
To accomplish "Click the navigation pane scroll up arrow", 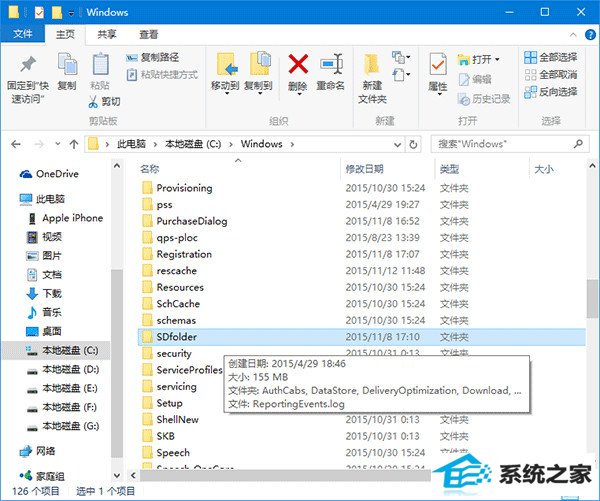I will coord(117,166).
